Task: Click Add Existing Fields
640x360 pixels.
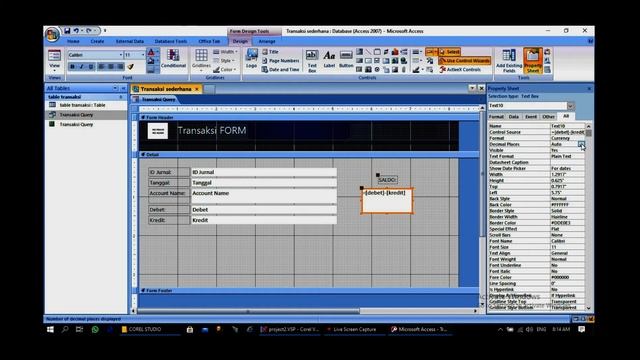Action: coord(509,61)
